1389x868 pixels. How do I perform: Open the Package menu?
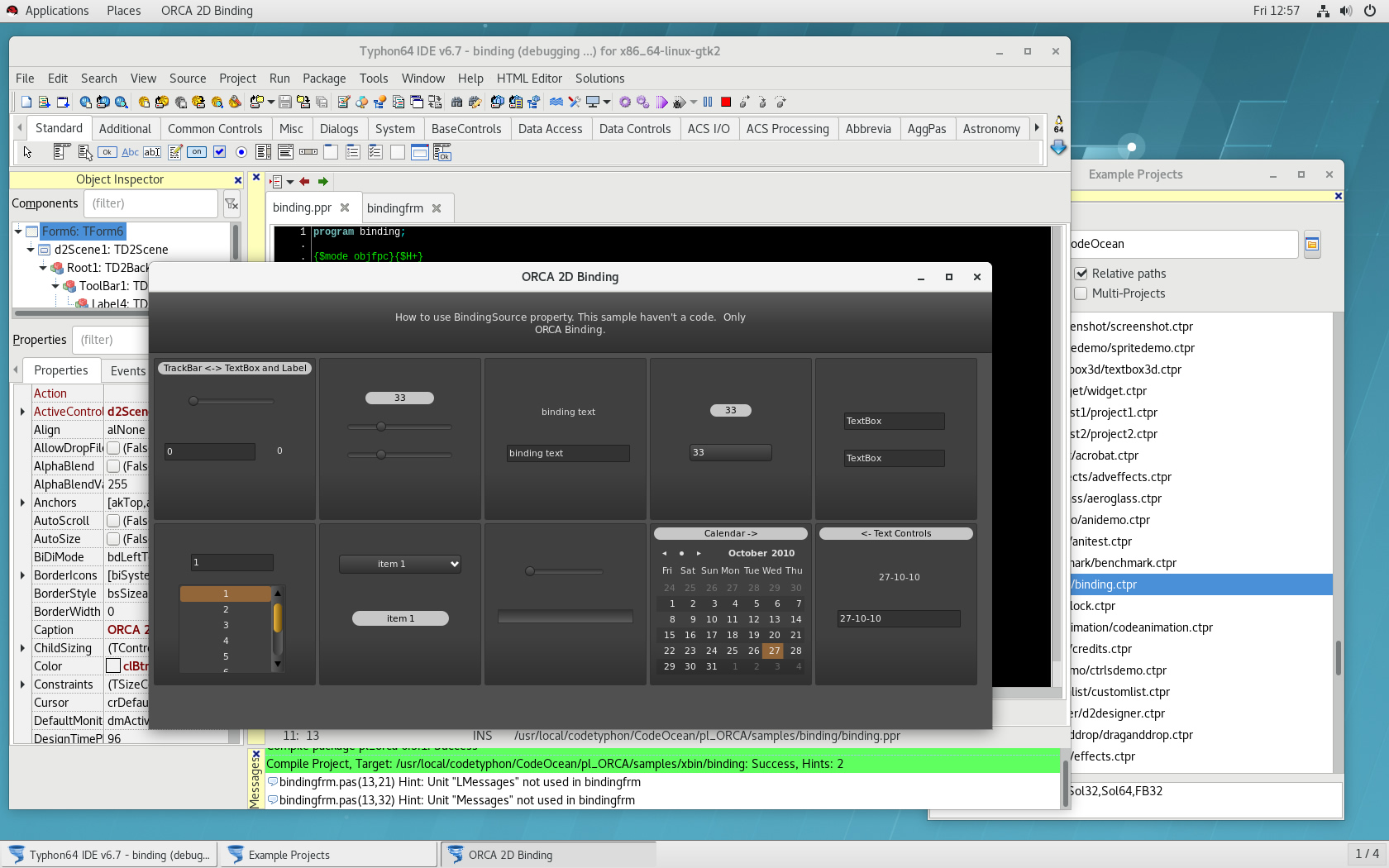pos(324,79)
